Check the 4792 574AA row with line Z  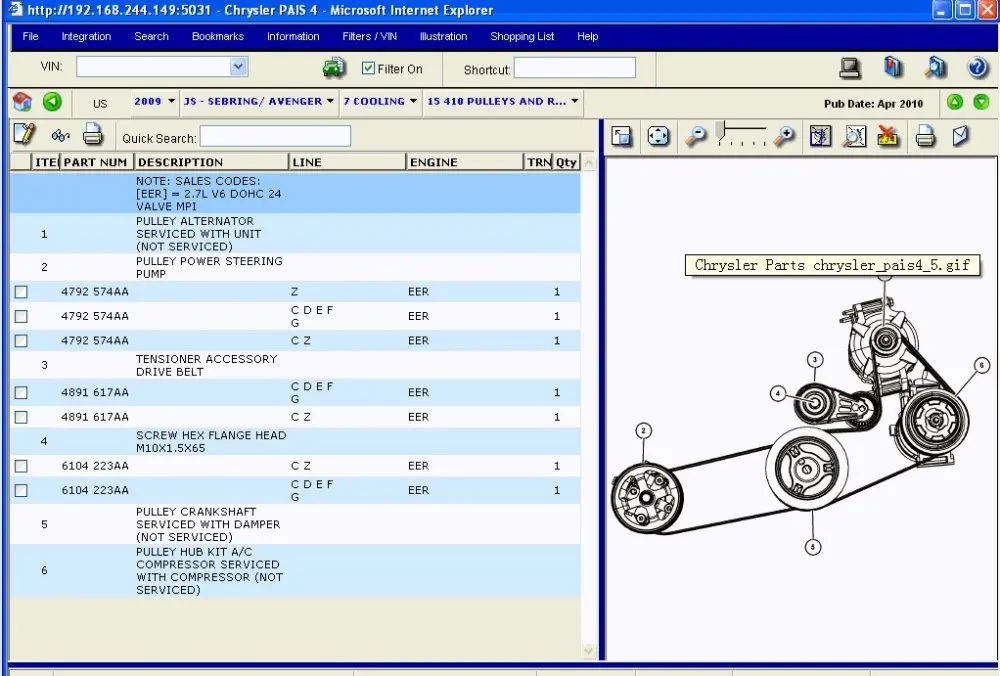coord(21,292)
